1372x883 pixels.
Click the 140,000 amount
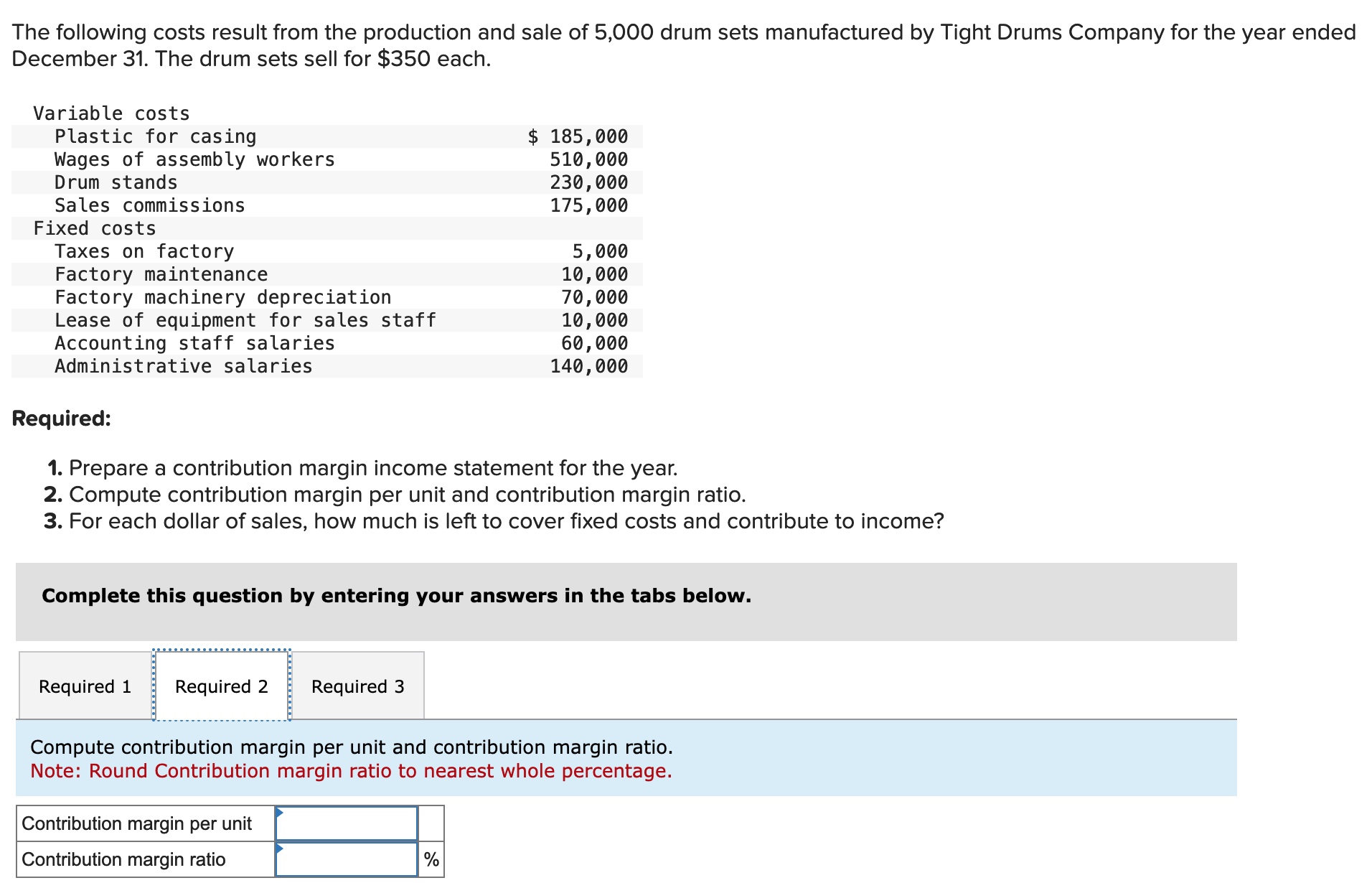(x=589, y=366)
